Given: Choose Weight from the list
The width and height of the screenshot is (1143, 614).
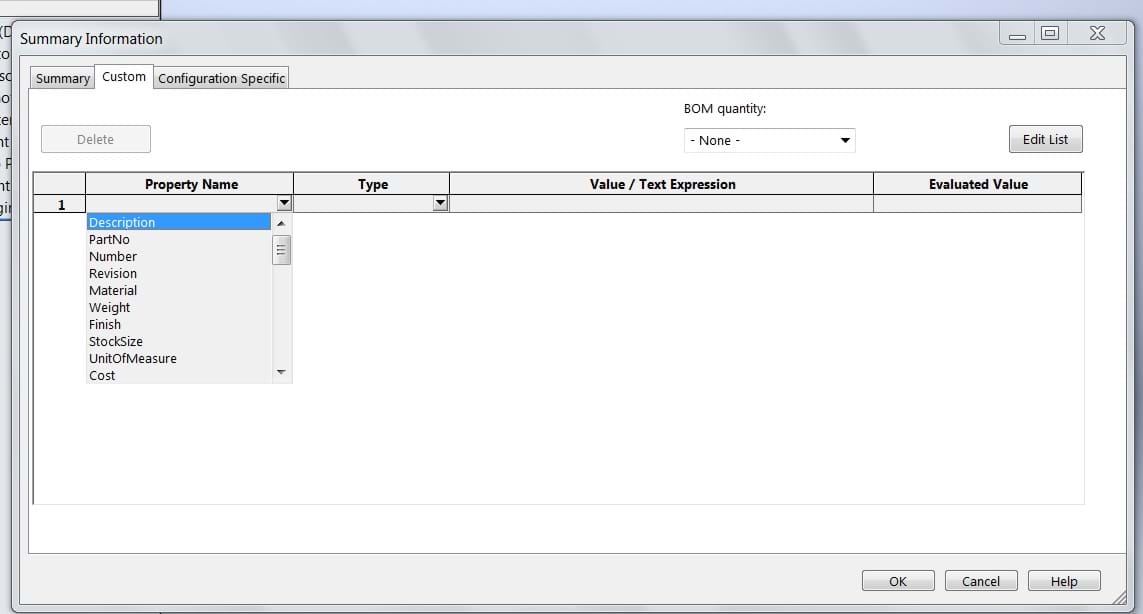Looking at the screenshot, I should pyautogui.click(x=109, y=308).
